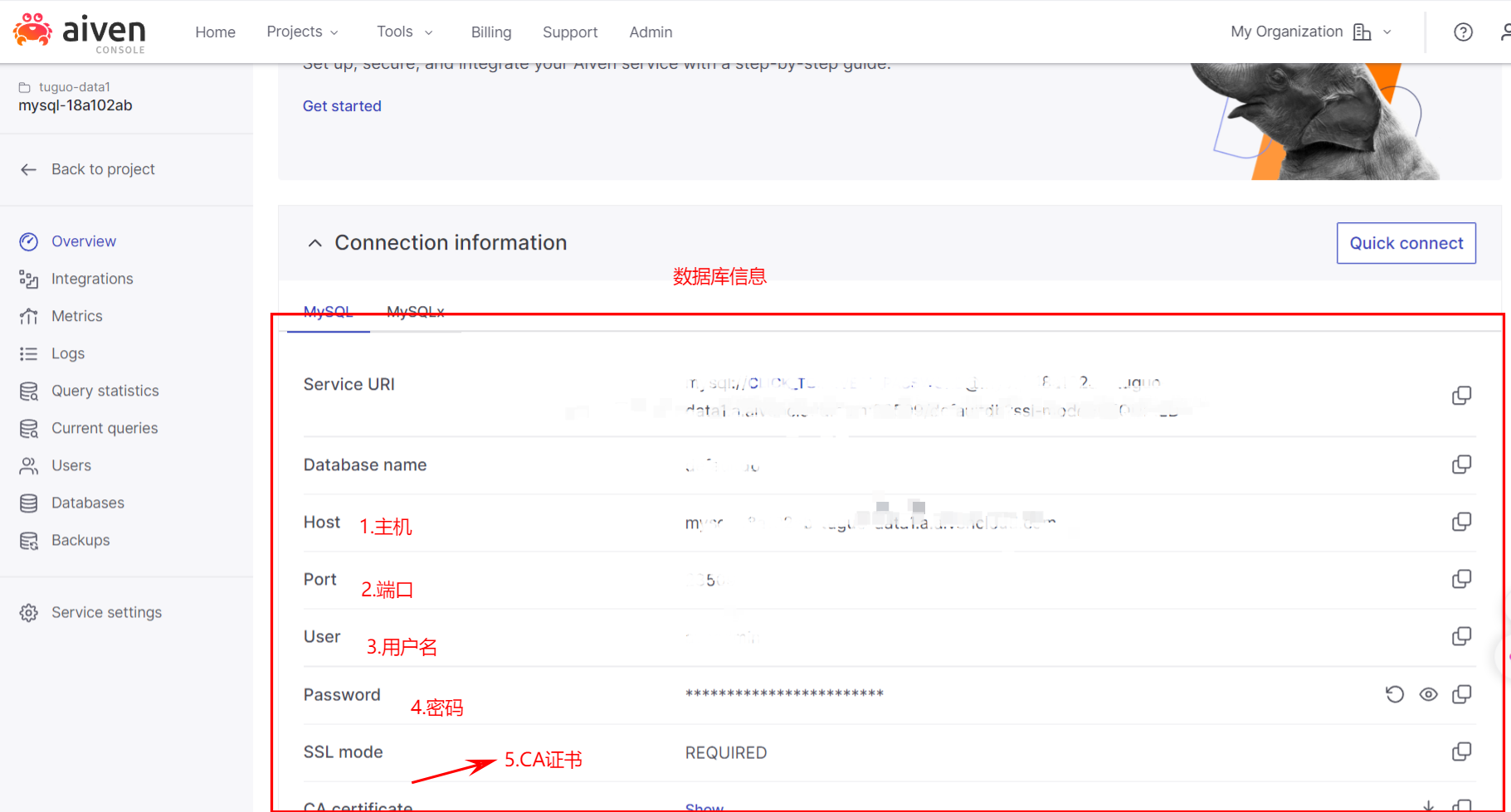Go back to project
The image size is (1511, 812).
click(x=102, y=169)
